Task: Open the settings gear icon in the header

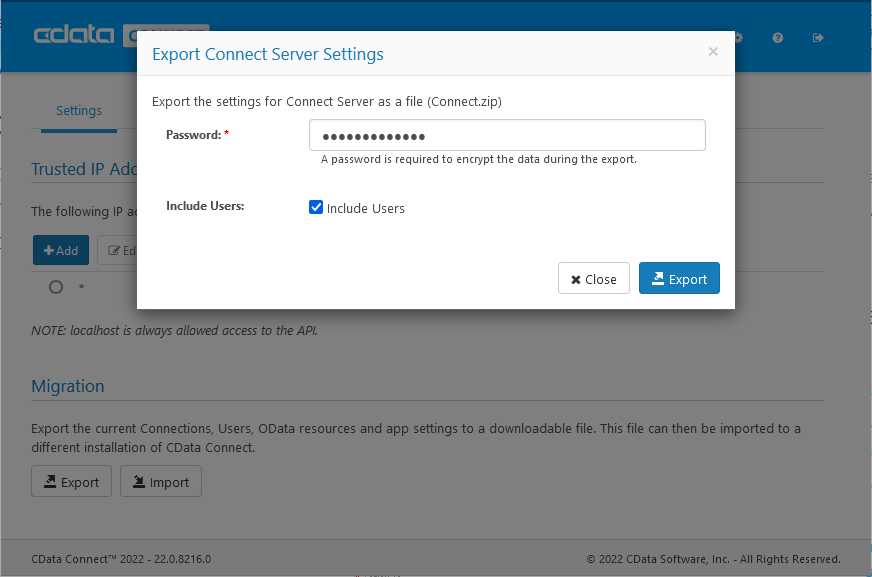Action: (x=737, y=37)
